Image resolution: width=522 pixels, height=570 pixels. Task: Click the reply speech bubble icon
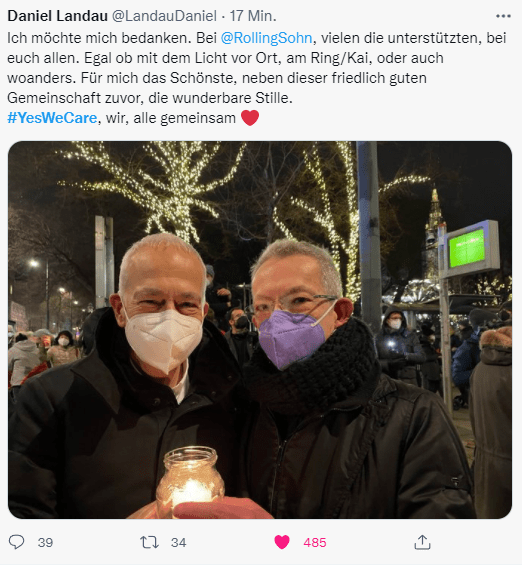16,542
